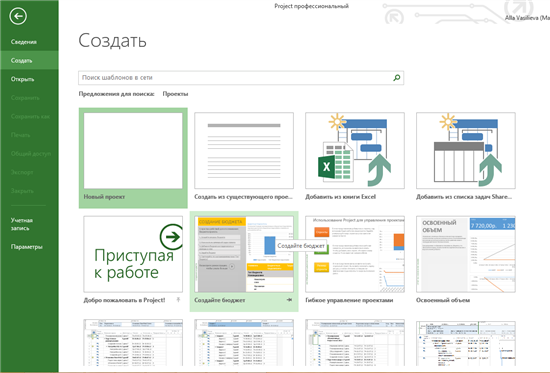Open the Приступая к работе tile
Screen dimensions: 550x373
click(133, 254)
